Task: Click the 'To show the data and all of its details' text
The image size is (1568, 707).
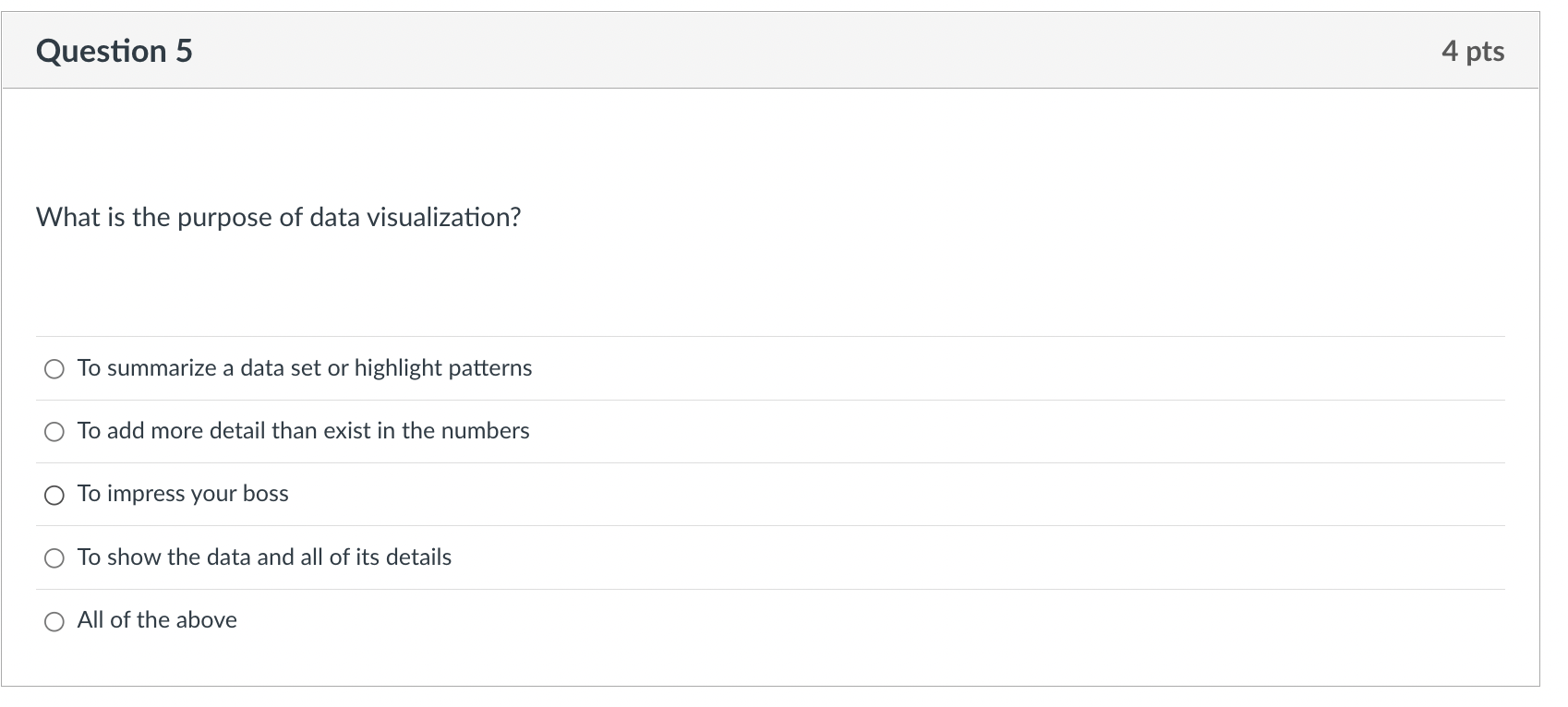Action: pyautogui.click(x=264, y=557)
